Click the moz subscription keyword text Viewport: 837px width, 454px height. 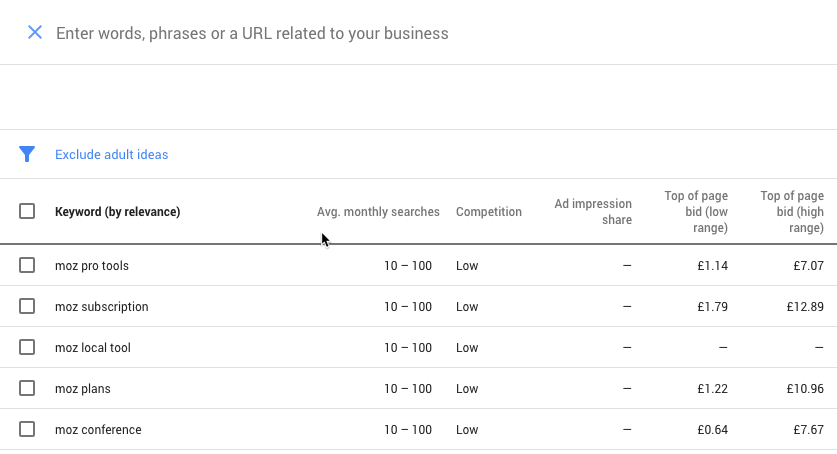point(102,307)
